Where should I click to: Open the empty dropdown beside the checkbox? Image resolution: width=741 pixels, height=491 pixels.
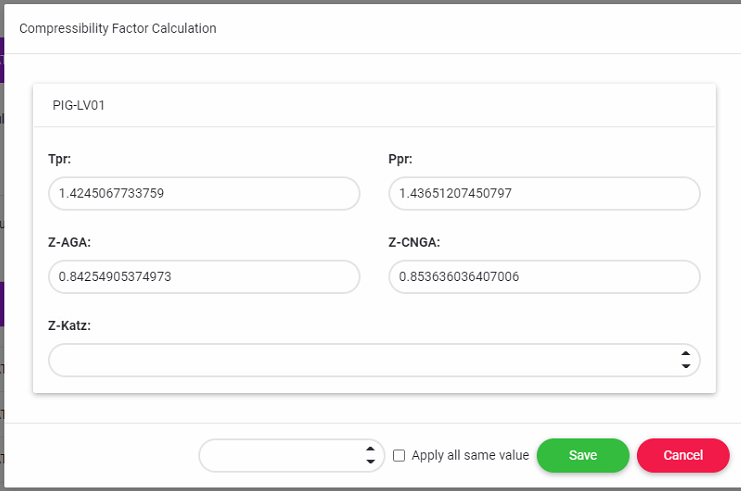click(280, 455)
